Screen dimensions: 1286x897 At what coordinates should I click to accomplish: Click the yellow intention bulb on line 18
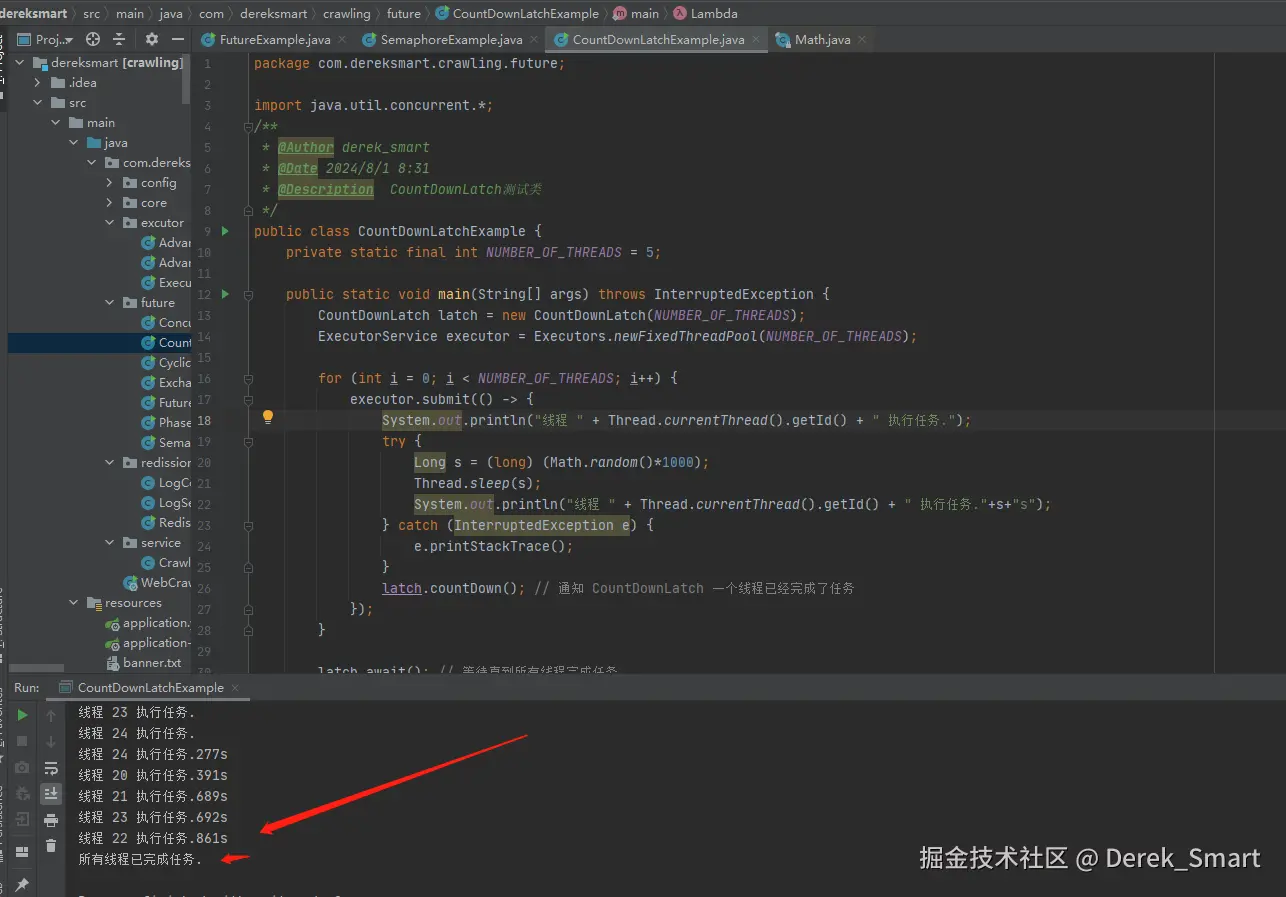pos(267,418)
